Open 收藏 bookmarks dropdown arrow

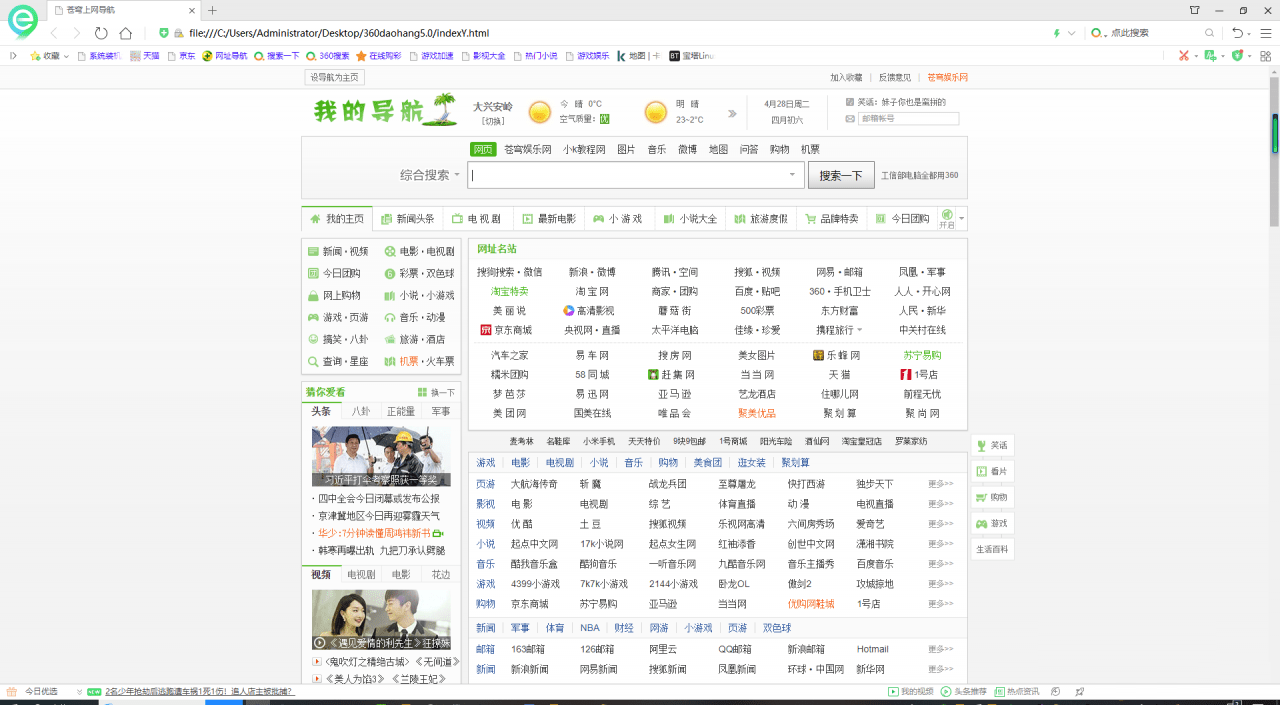coord(66,56)
